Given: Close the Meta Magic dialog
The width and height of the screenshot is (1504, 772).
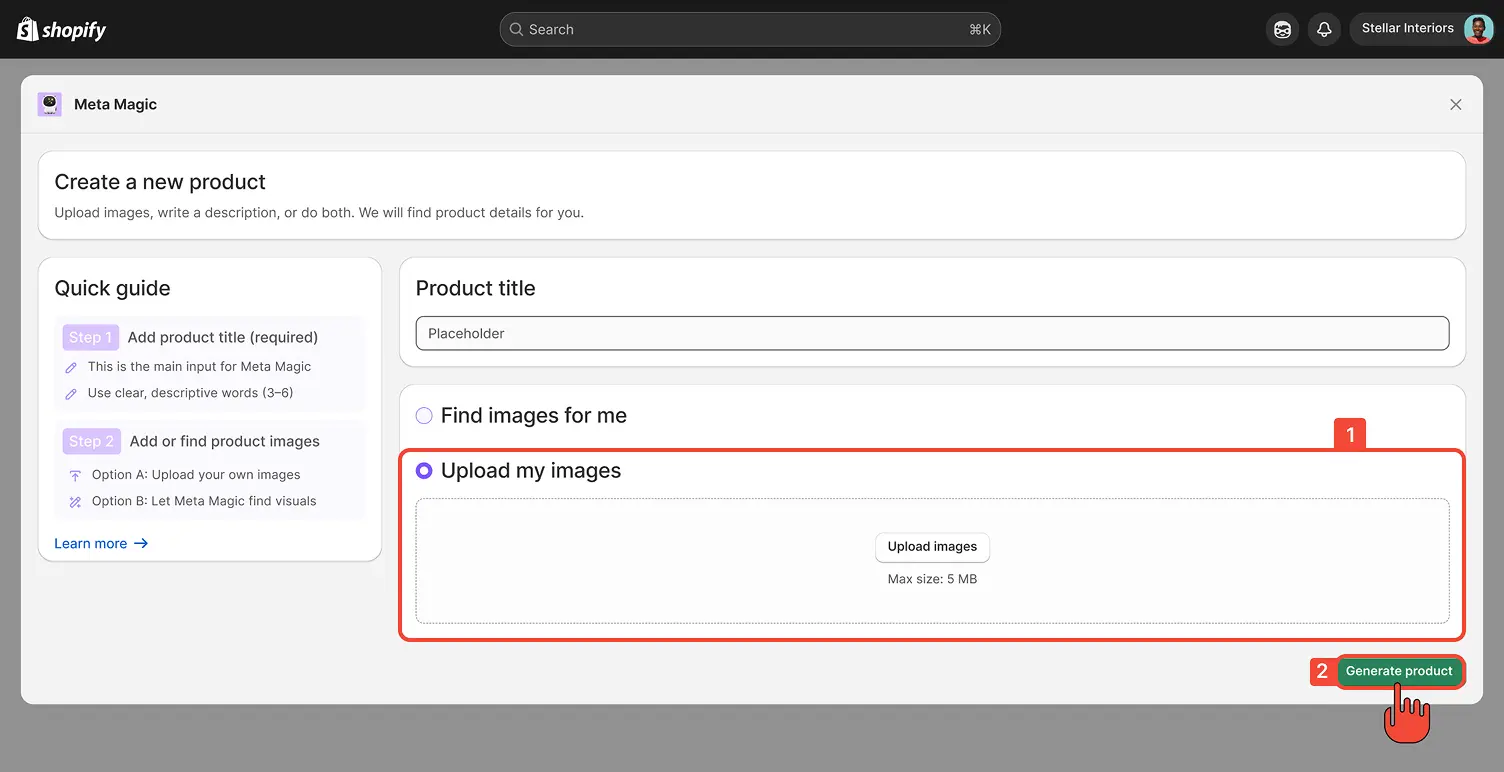Looking at the screenshot, I should pyautogui.click(x=1456, y=104).
